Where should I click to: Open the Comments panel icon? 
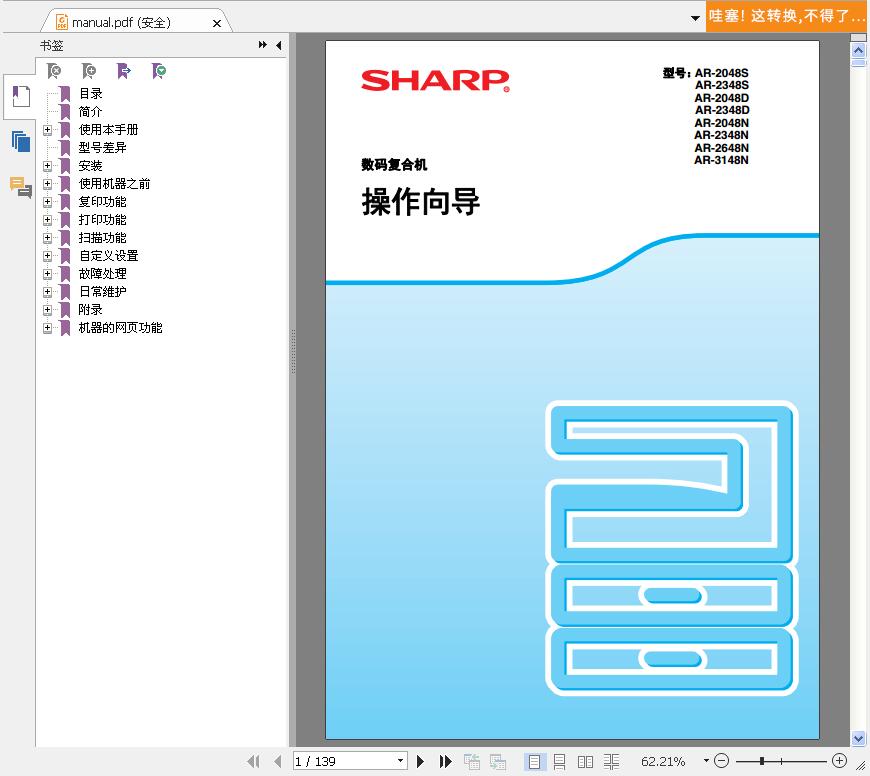21,187
